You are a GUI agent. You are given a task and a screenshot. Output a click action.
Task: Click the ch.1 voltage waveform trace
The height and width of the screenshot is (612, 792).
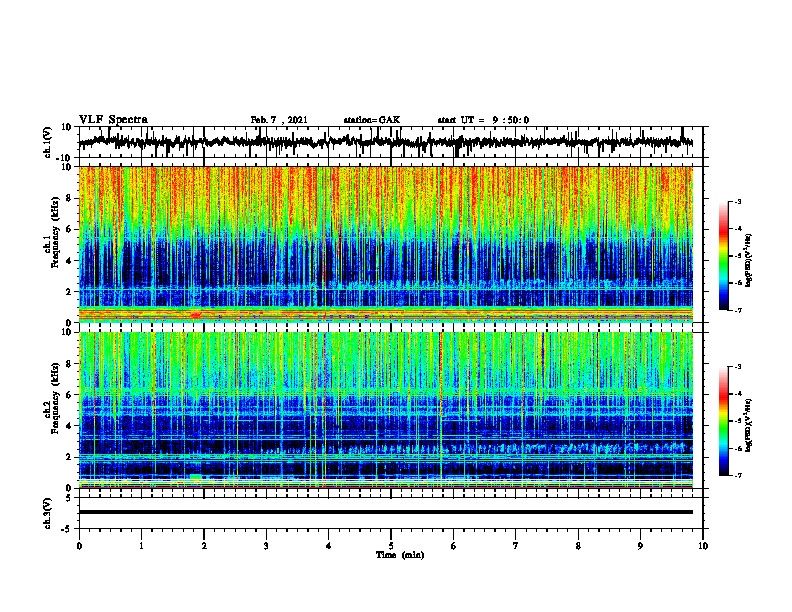(x=385, y=142)
